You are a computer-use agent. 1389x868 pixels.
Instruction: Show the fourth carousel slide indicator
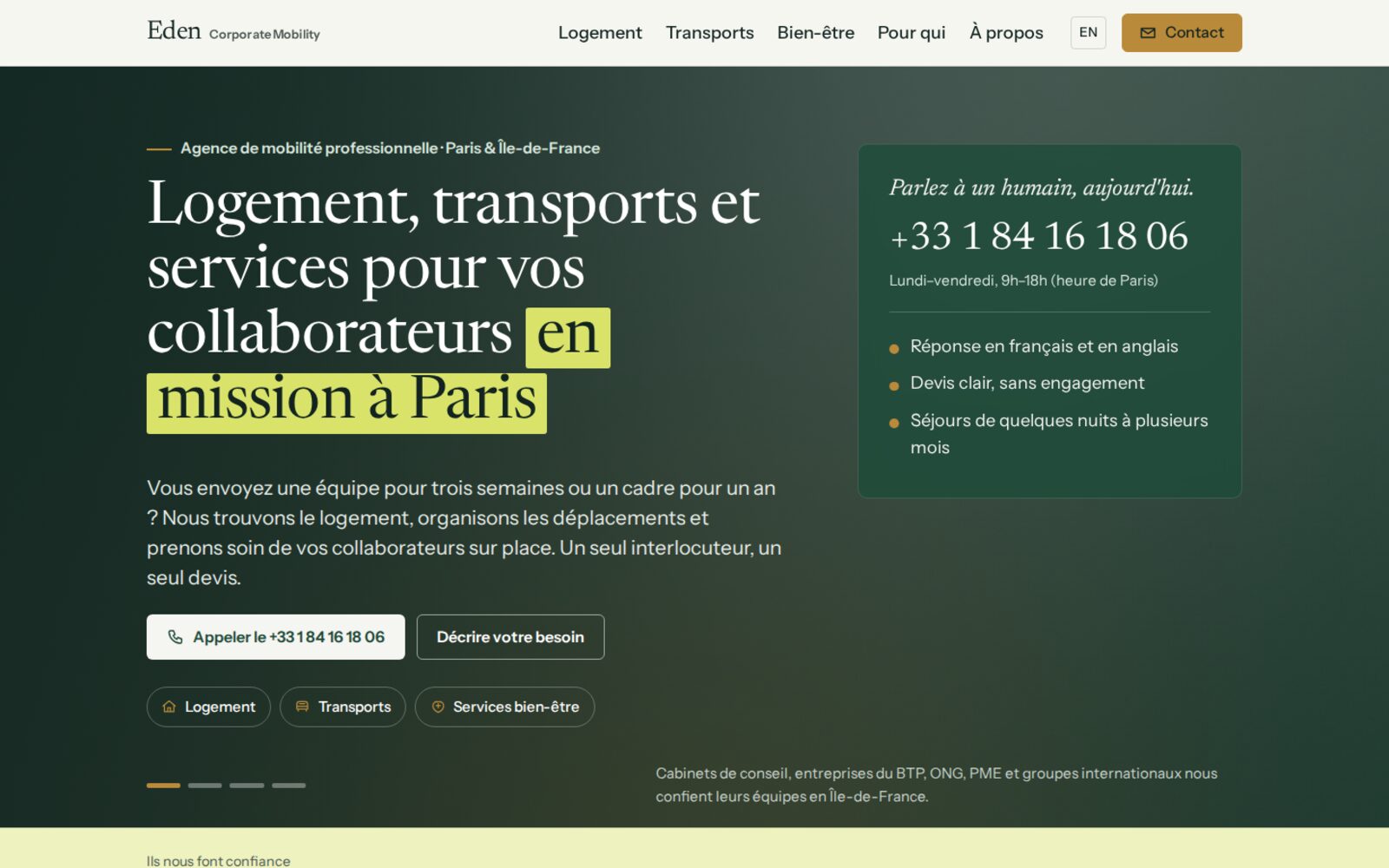click(288, 786)
